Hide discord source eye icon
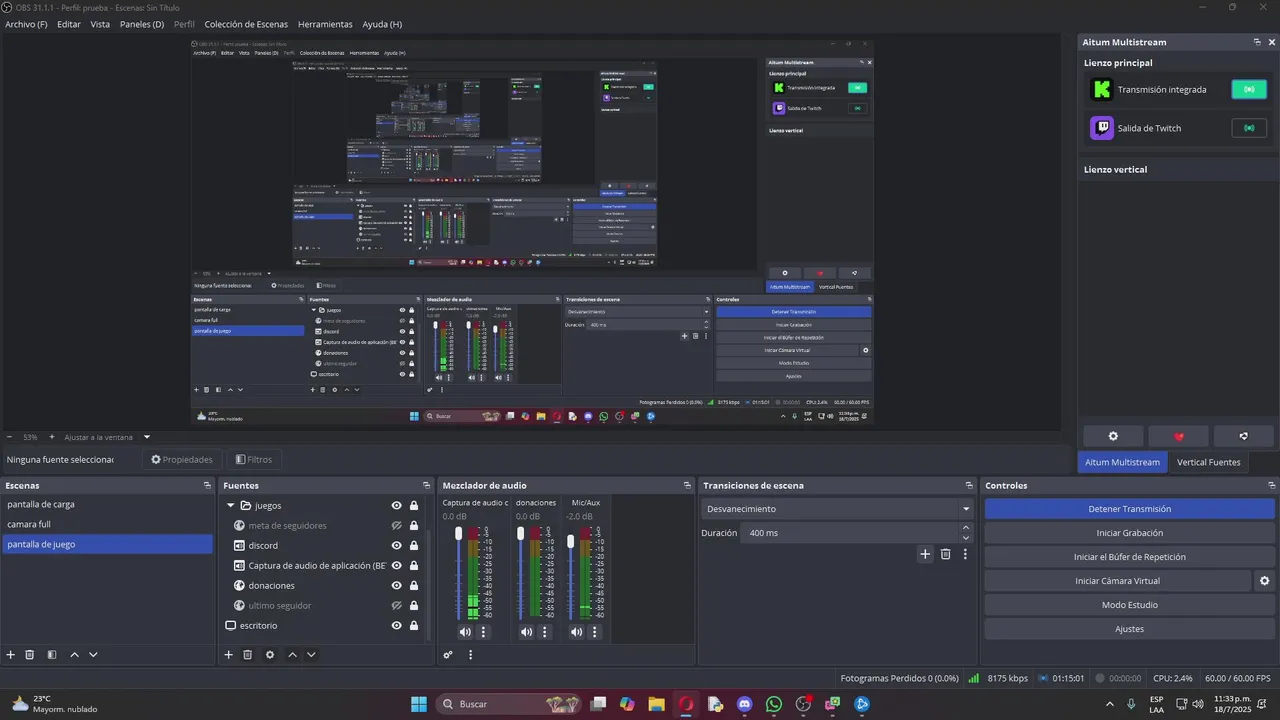Viewport: 1280px width, 720px height. pos(397,546)
